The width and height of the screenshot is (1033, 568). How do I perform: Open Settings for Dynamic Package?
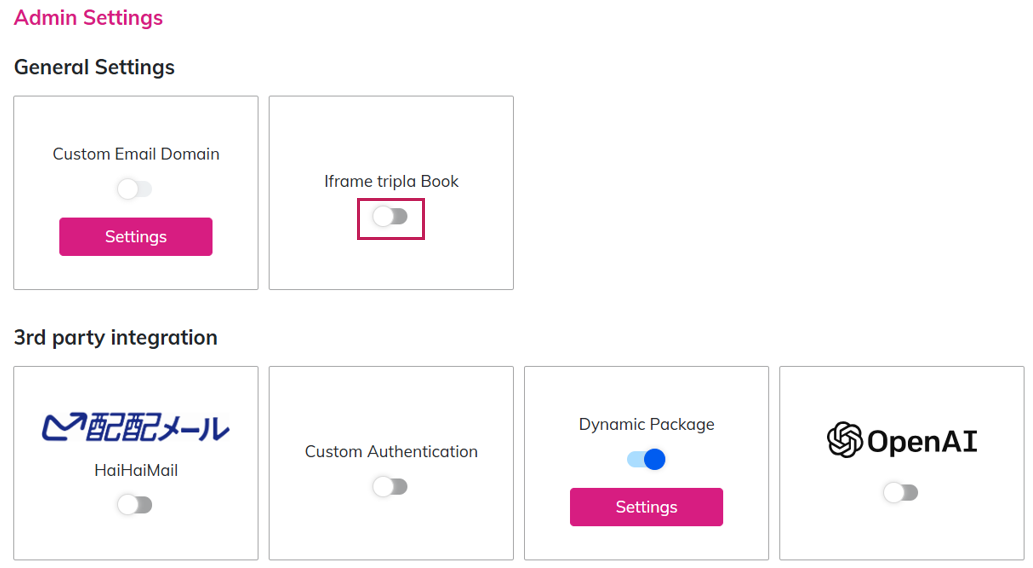pos(646,507)
